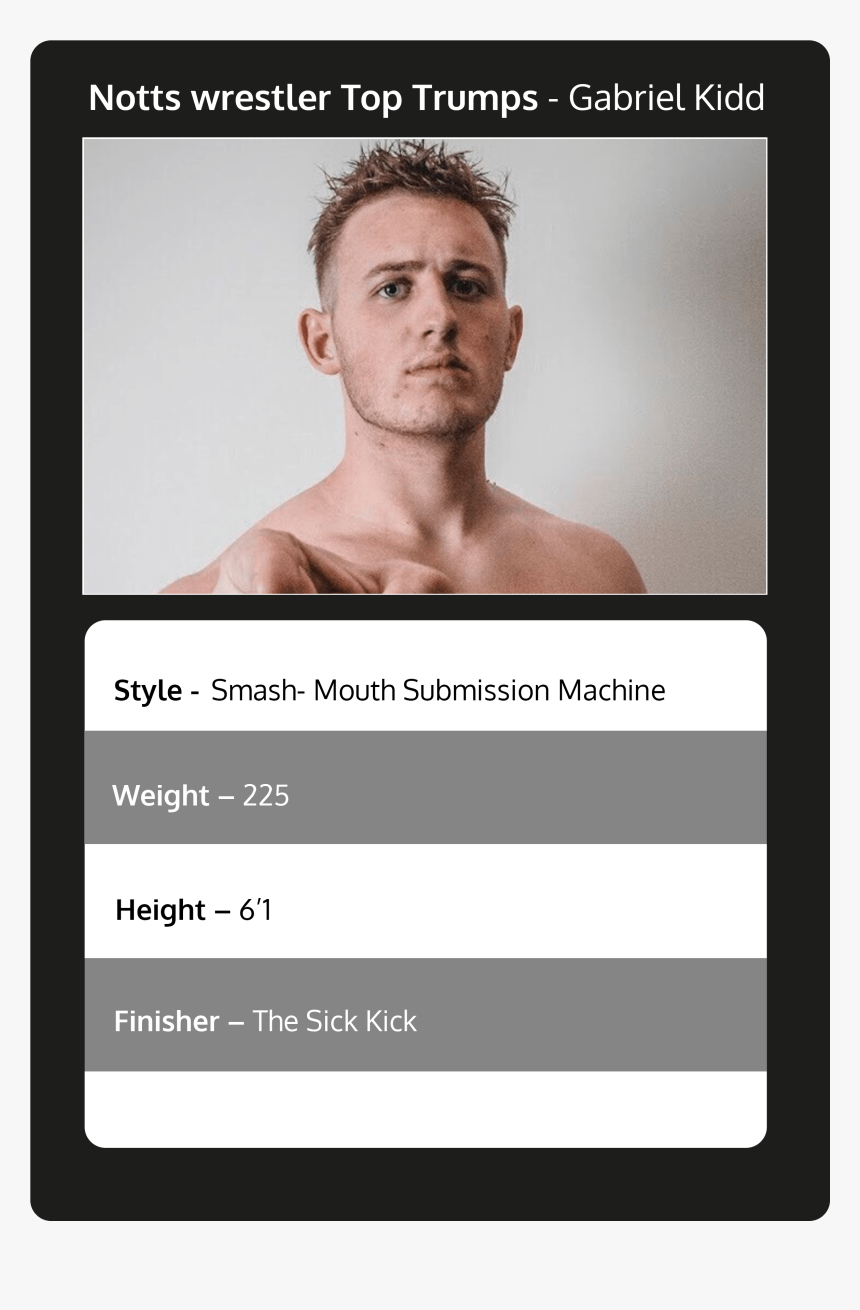Select the bold "Weight –" label

pos(173,796)
